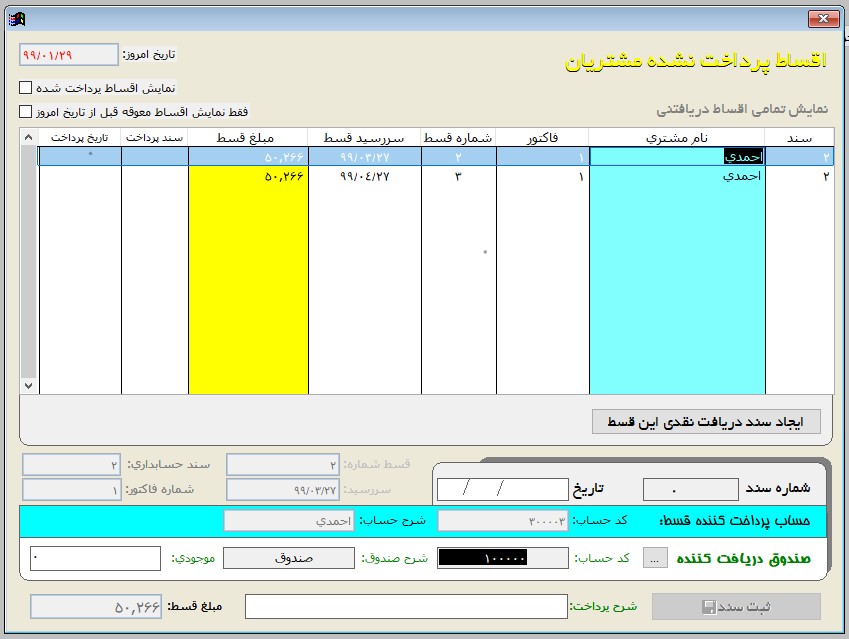Click the سررسید قسط column header
This screenshot has height=639, width=849.
pyautogui.click(x=364, y=137)
